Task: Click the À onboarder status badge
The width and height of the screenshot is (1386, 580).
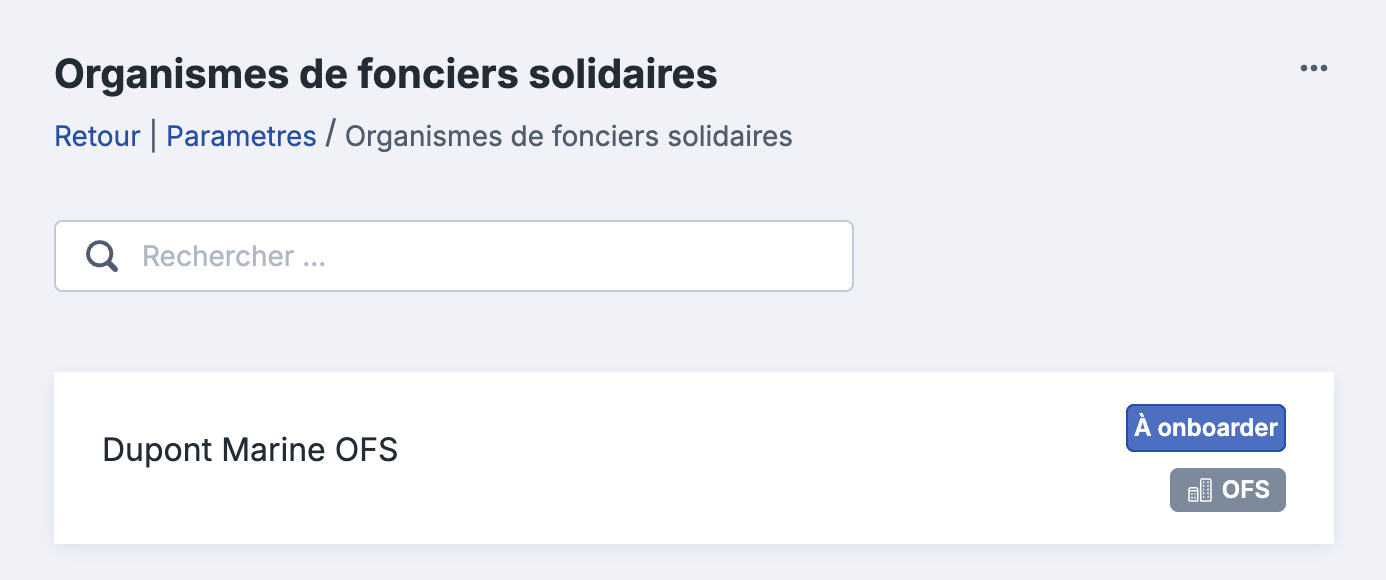Action: 1206,428
